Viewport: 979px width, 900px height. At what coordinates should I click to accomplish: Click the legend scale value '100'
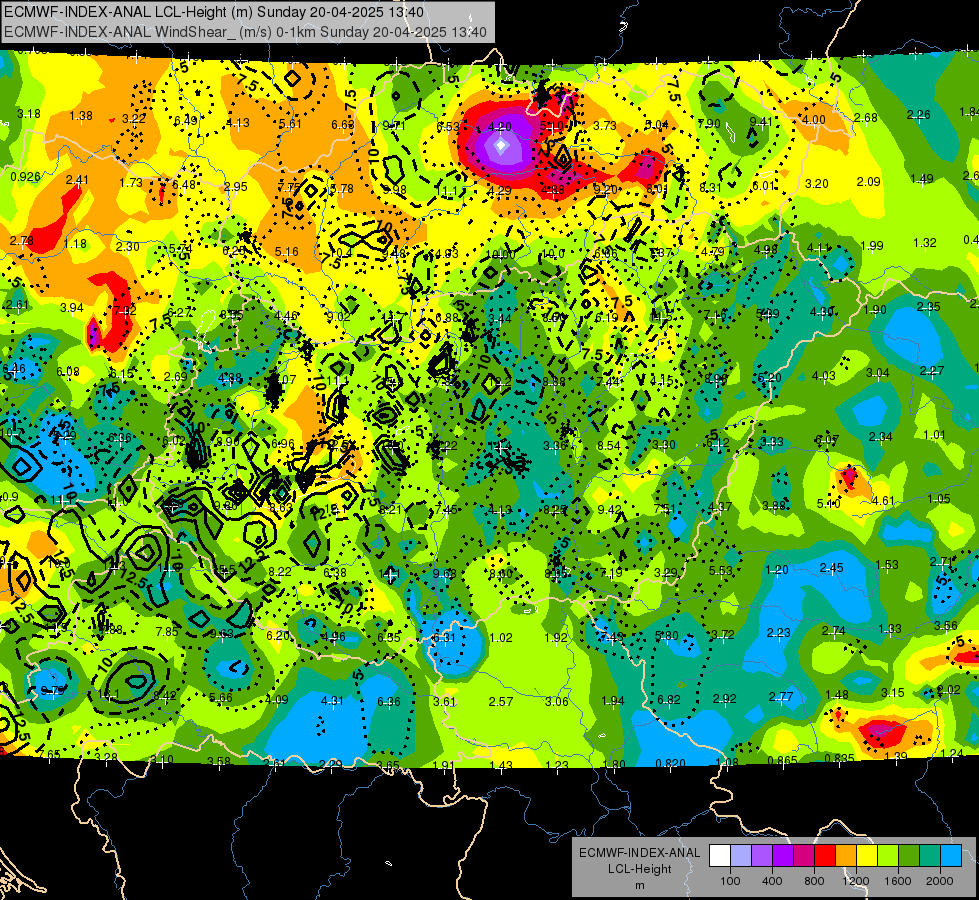(x=730, y=881)
